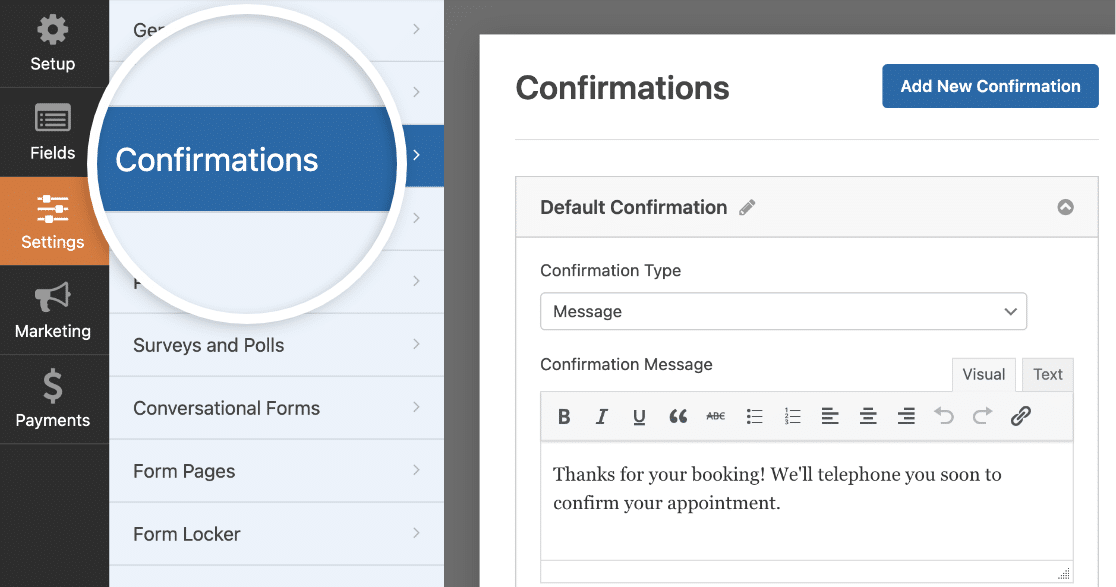The width and height of the screenshot is (1116, 587).
Task: Toggle italic formatting
Action: 601,416
